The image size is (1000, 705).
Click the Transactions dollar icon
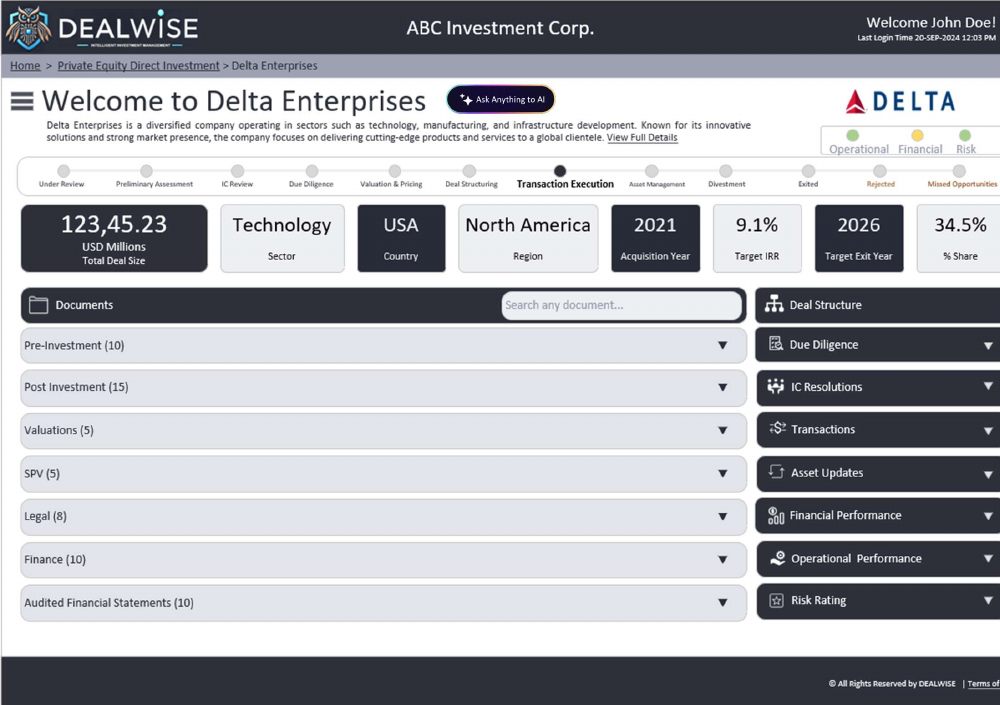pos(777,428)
